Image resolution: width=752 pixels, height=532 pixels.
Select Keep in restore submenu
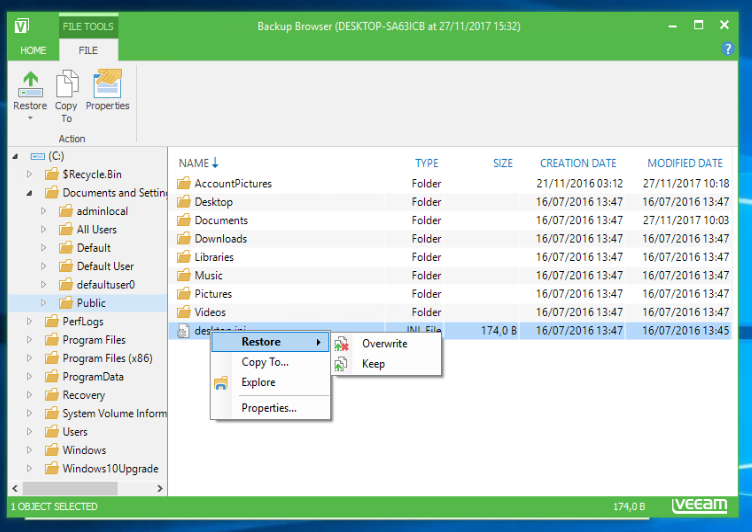coord(386,364)
